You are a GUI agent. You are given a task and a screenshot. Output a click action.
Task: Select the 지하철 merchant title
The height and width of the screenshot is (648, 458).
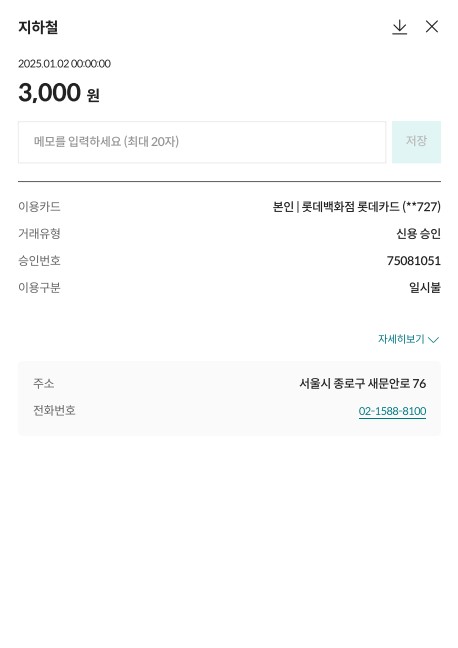[x=38, y=27]
